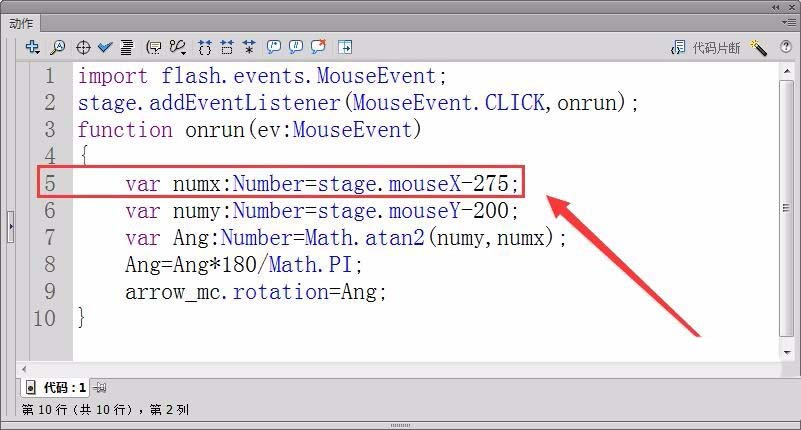This screenshot has width=801, height=430.
Task: Click 'CLICK' constant in line 2
Action: pyautogui.click(x=514, y=103)
